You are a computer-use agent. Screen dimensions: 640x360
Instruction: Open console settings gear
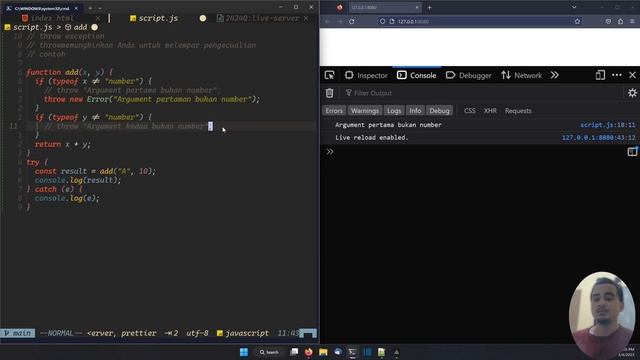(x=632, y=93)
